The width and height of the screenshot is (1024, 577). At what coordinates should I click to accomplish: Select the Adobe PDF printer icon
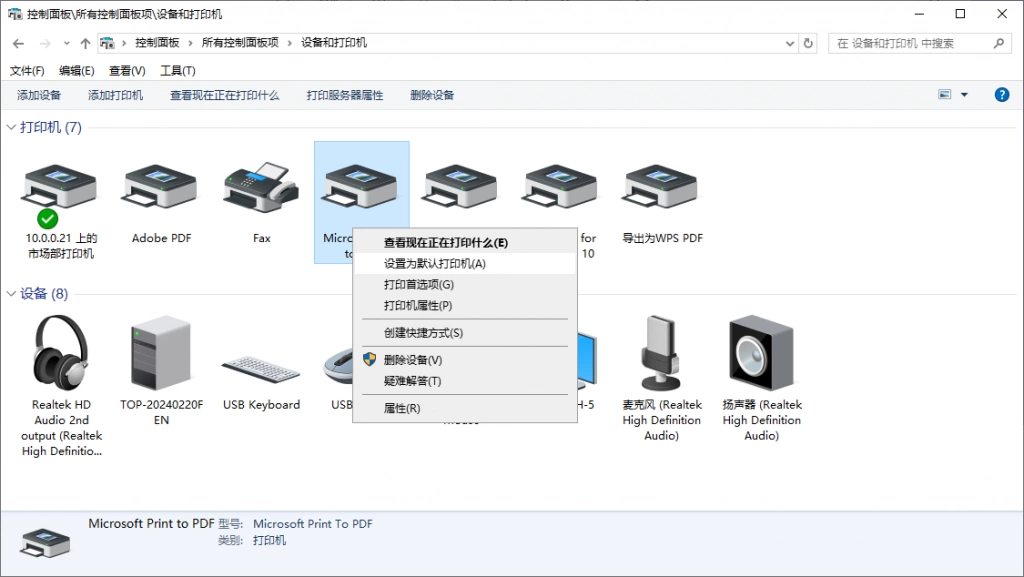click(x=160, y=187)
